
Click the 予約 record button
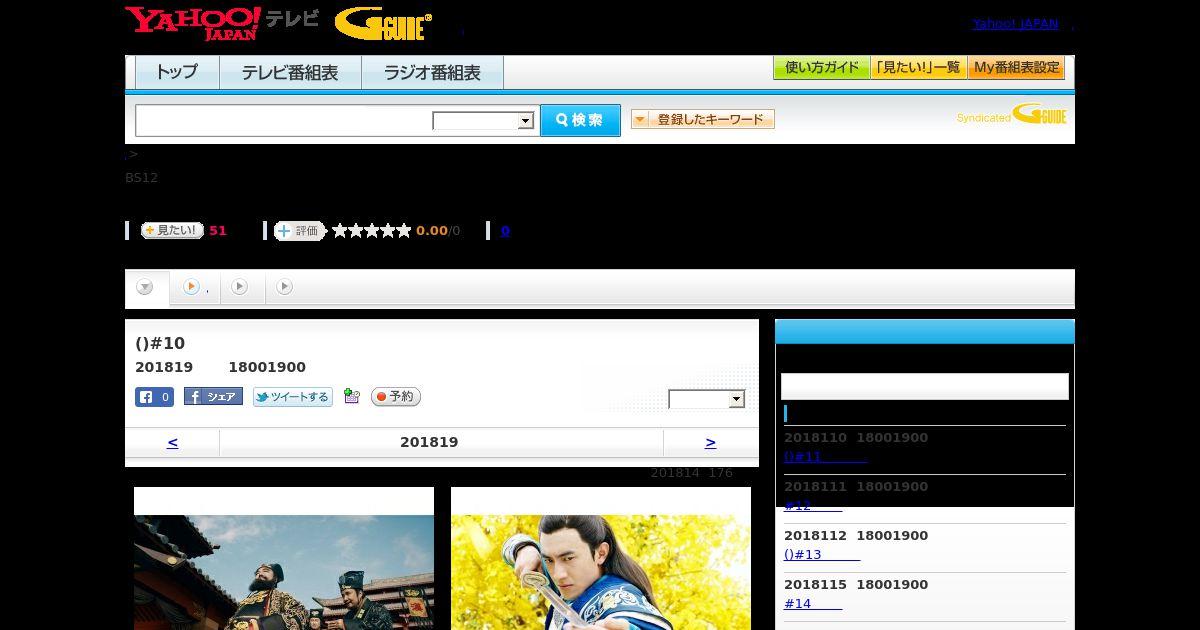396,397
